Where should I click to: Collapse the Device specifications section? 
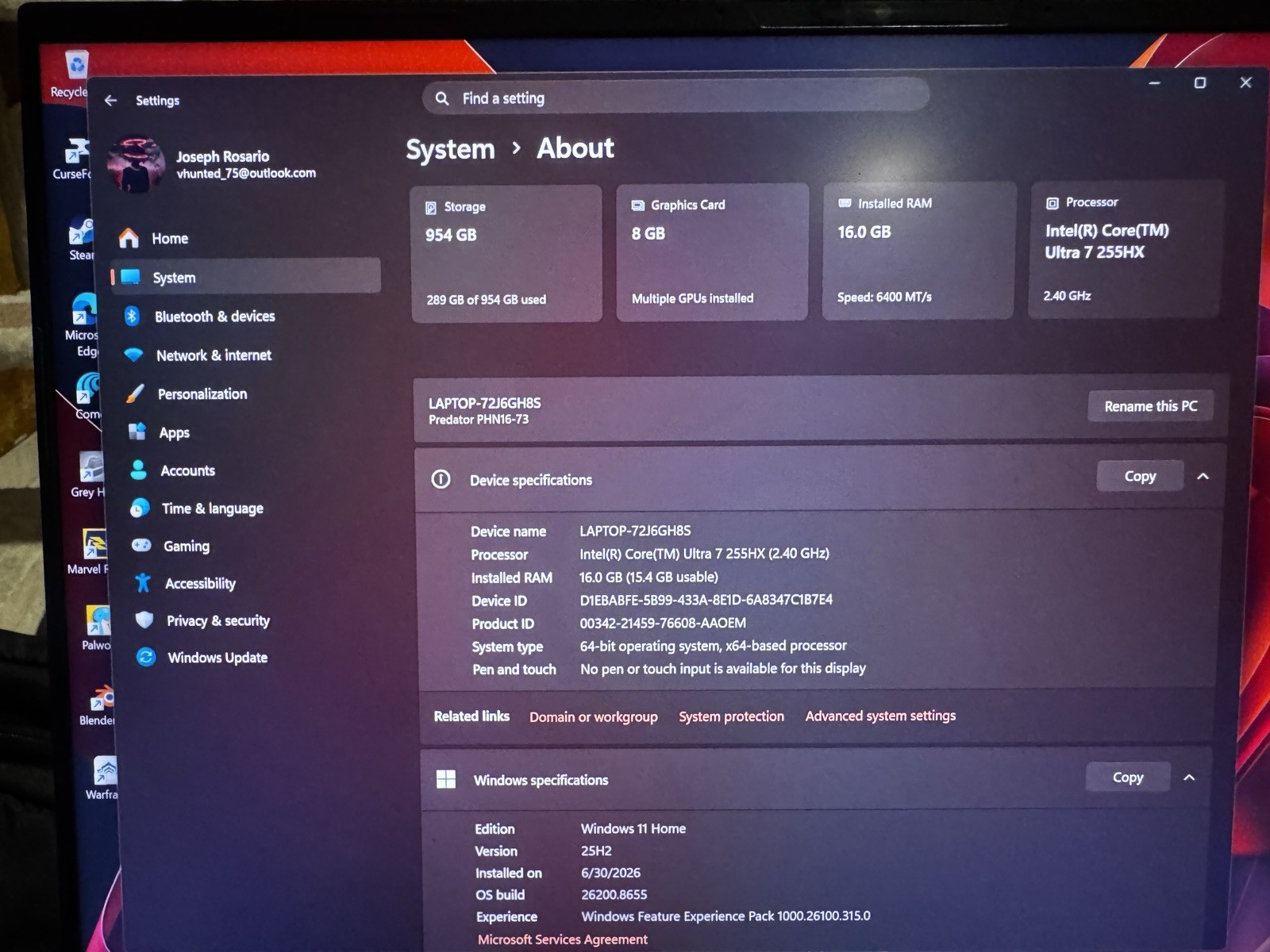pos(1203,476)
